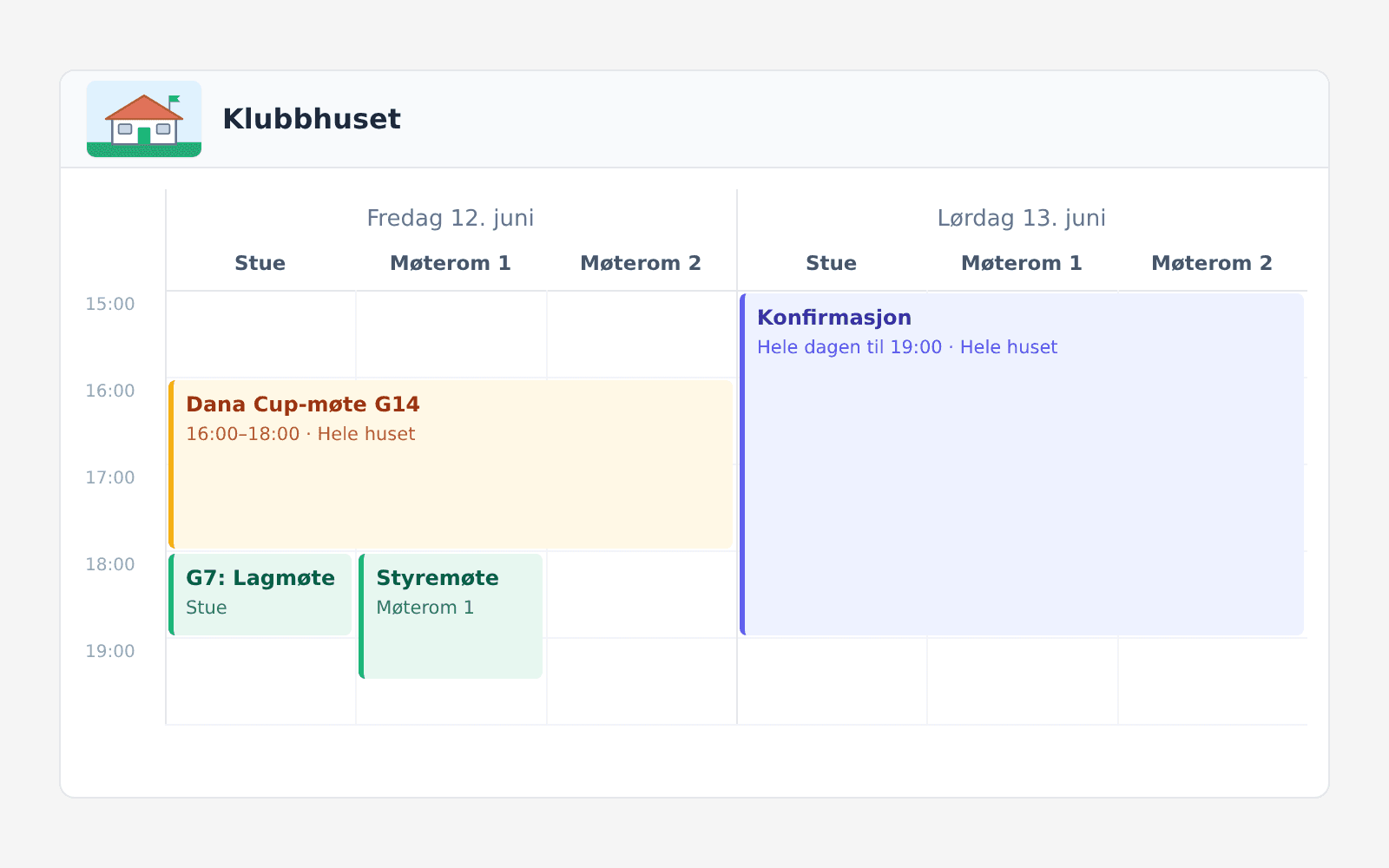
Task: Click the '16:00–18:00 · Hele huset' subtitle
Action: (300, 434)
